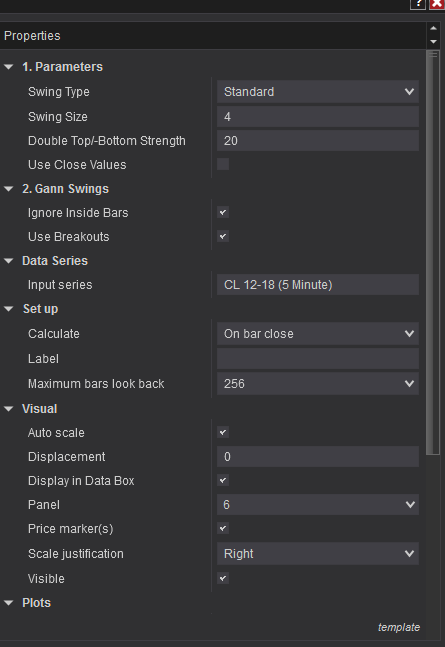The height and width of the screenshot is (647, 445).
Task: Click the Swing Size input field
Action: 318,117
